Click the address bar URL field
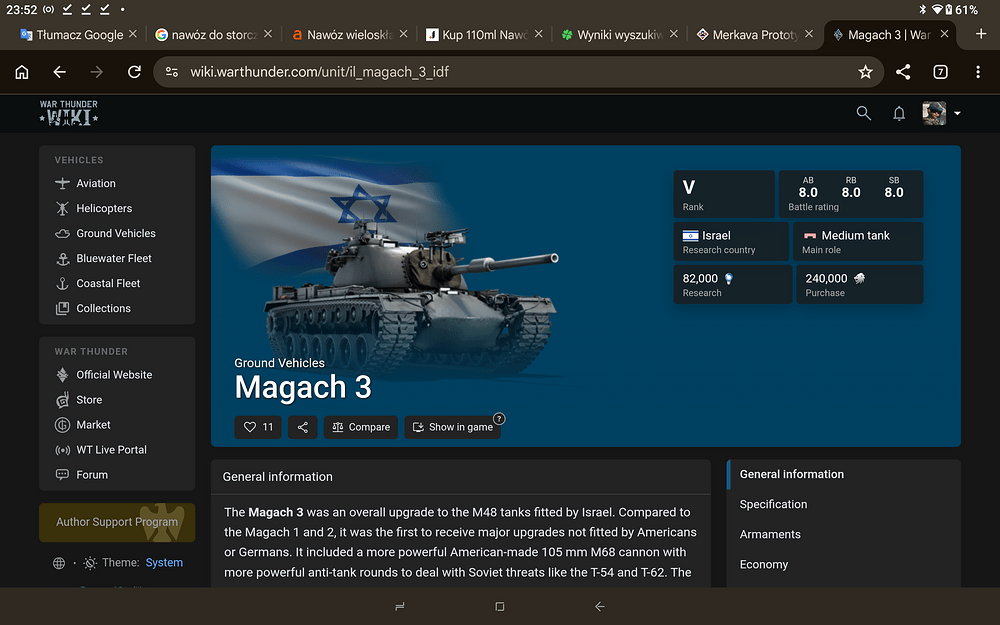The height and width of the screenshot is (625, 1000). pos(518,72)
